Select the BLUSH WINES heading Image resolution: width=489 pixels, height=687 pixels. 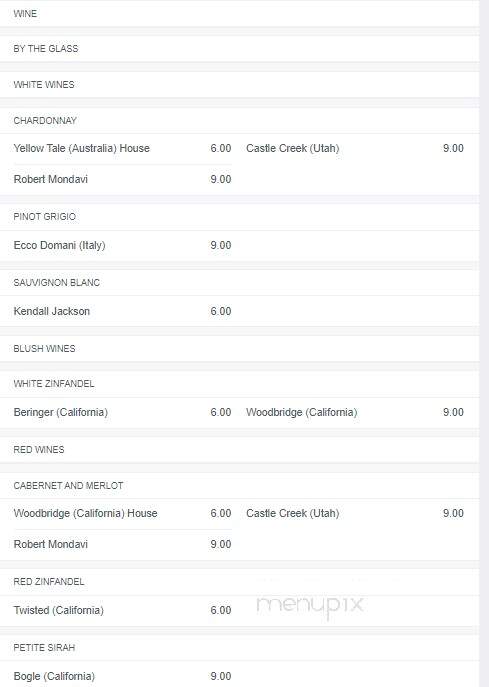[x=44, y=349]
